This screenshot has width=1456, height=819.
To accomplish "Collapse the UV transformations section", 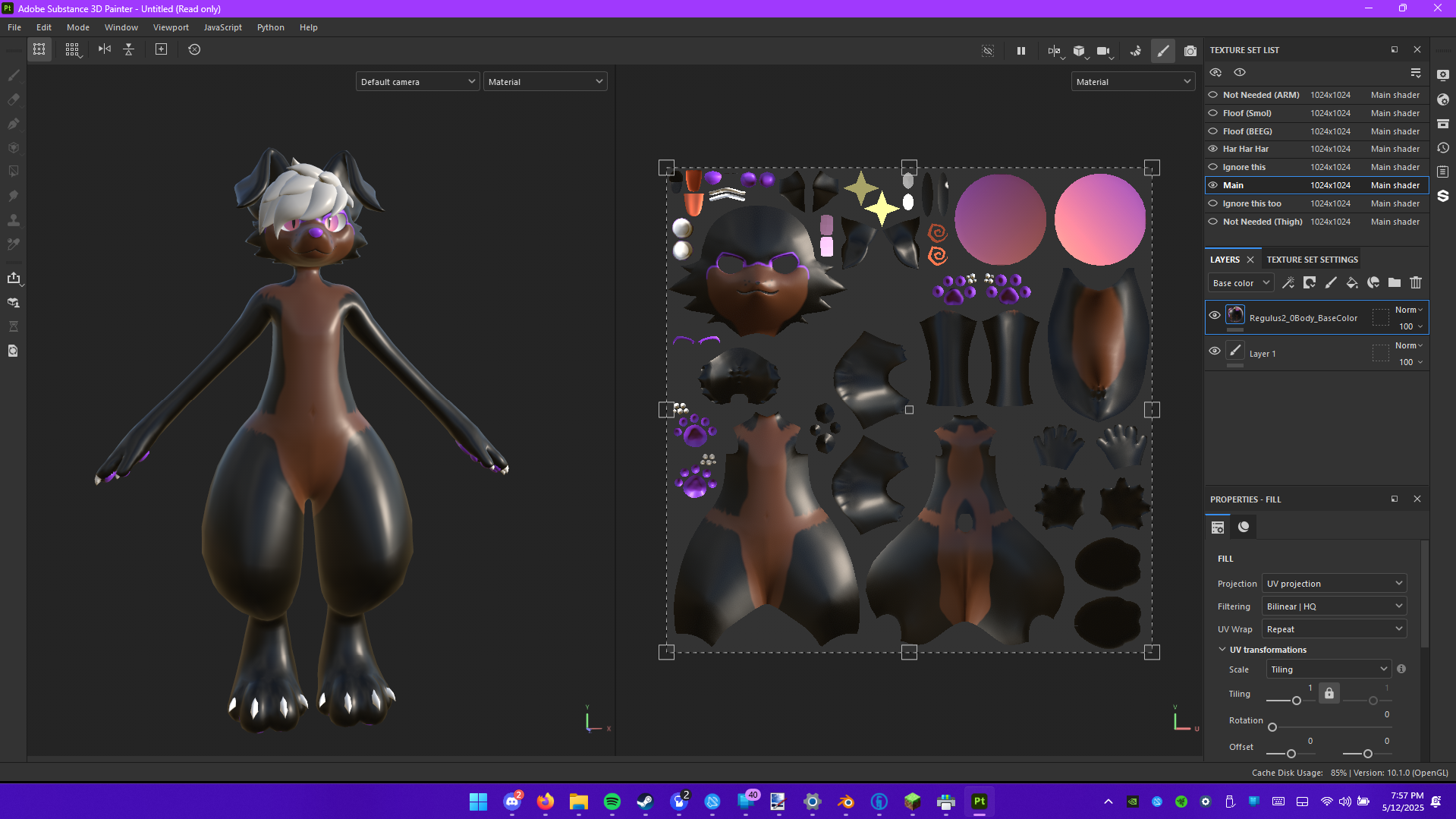I will pyautogui.click(x=1222, y=650).
